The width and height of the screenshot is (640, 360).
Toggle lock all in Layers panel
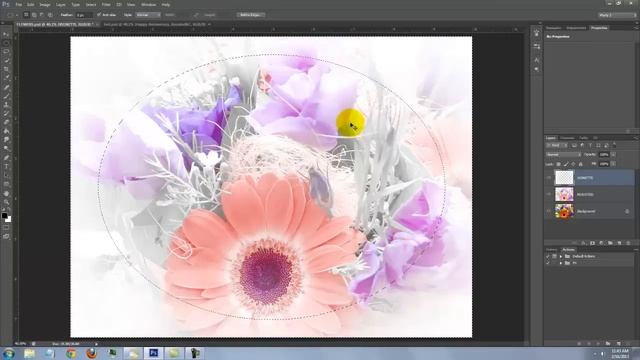(x=581, y=164)
